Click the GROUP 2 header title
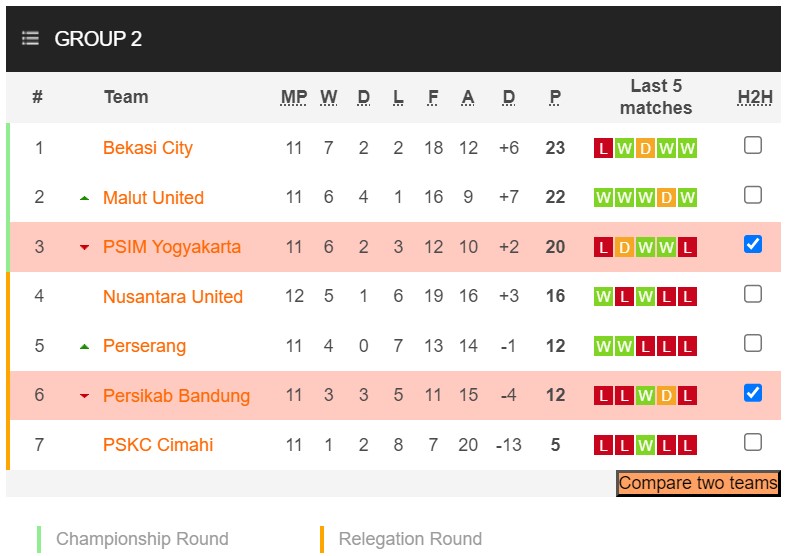 coord(98,39)
